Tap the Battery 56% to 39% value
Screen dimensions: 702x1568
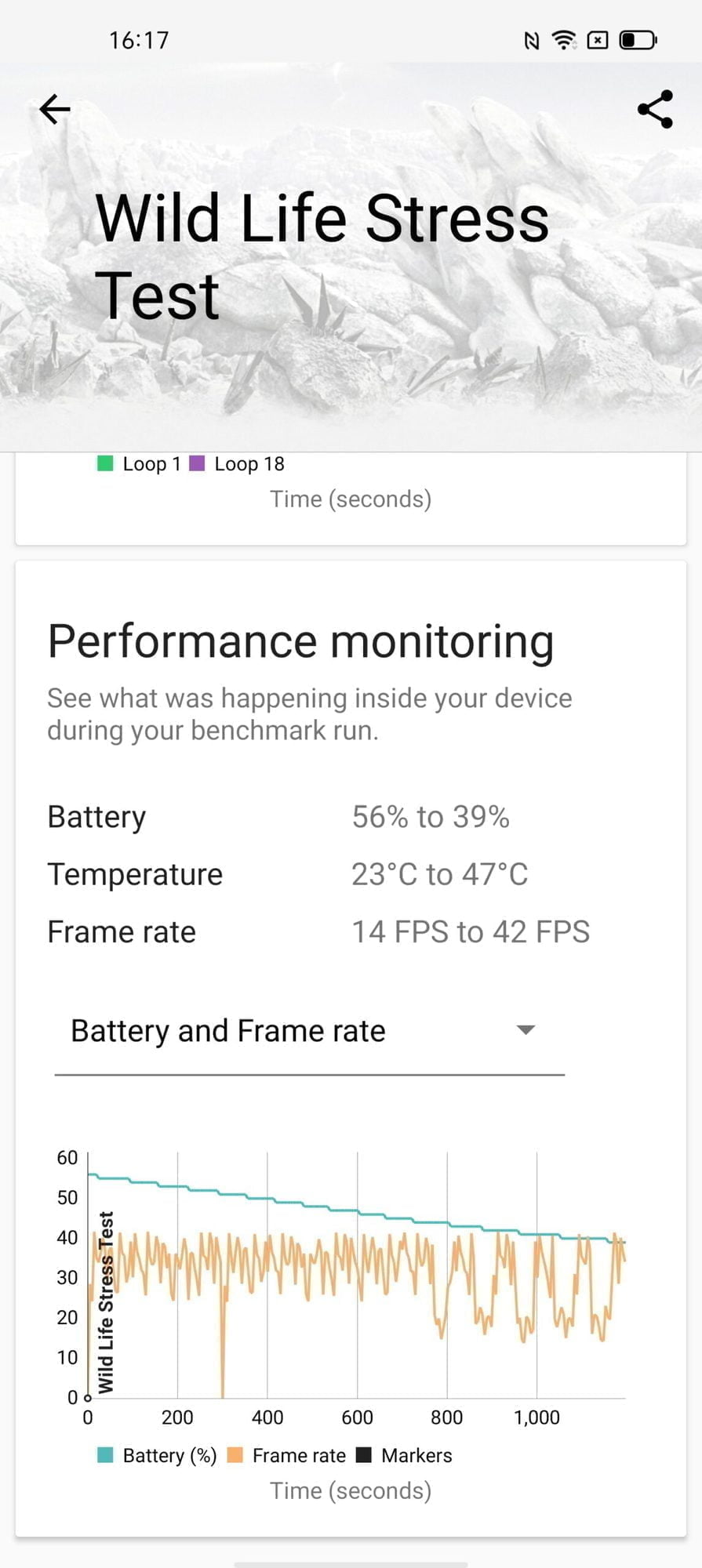point(431,817)
